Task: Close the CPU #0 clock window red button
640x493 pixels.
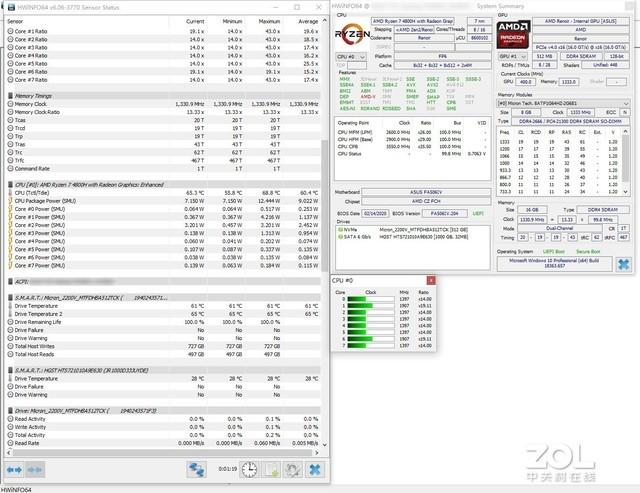Action: [x=431, y=280]
